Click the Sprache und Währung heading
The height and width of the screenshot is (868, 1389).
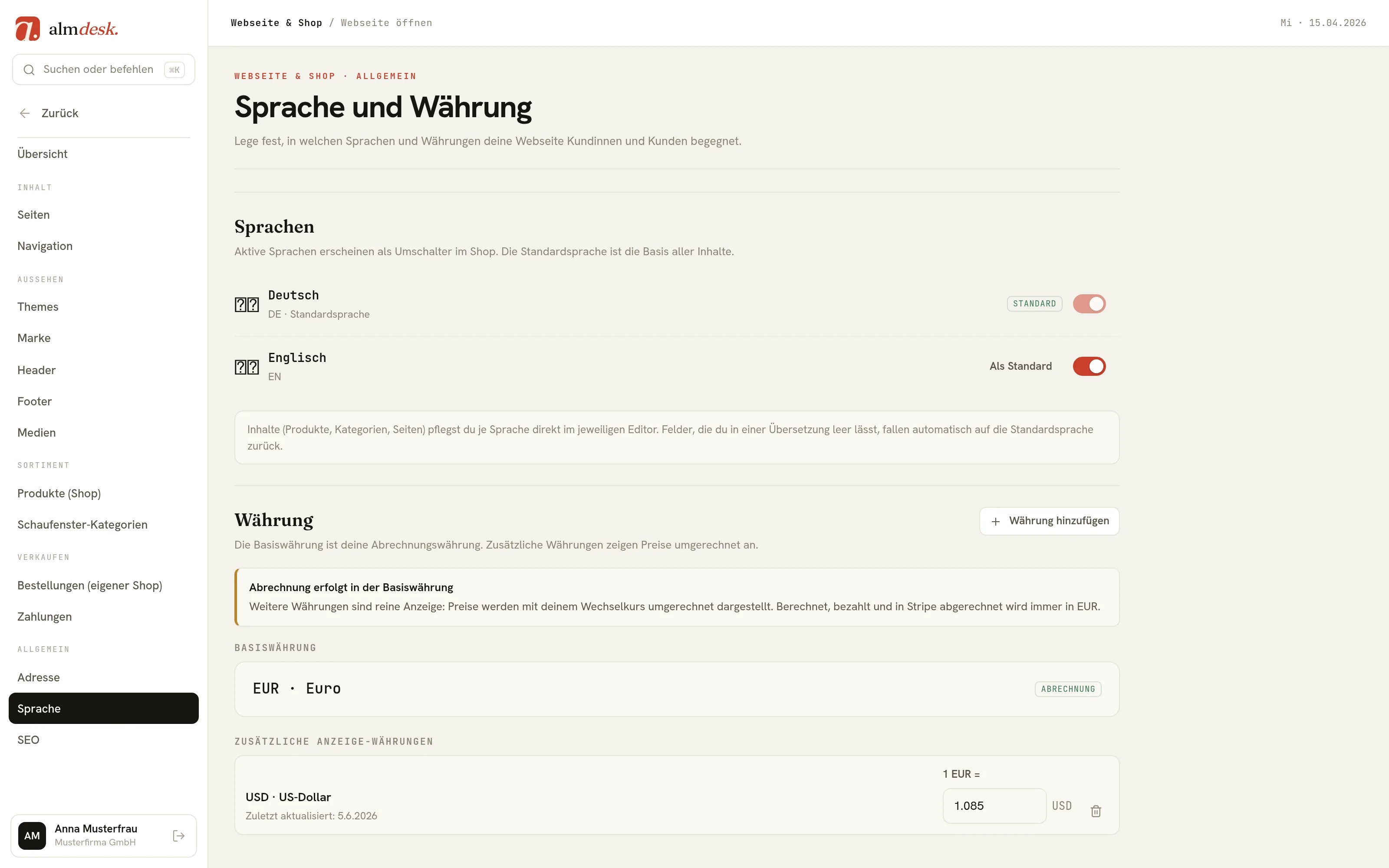coord(383,107)
